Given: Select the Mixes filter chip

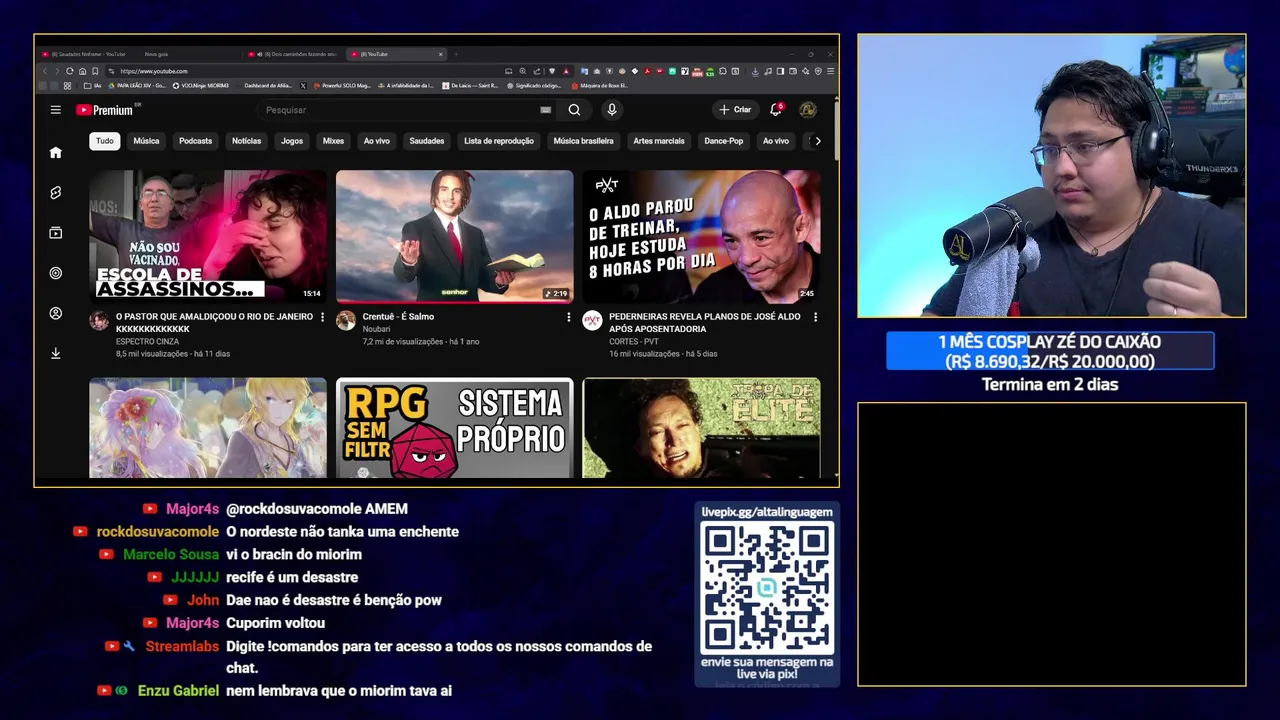Looking at the screenshot, I should (333, 141).
